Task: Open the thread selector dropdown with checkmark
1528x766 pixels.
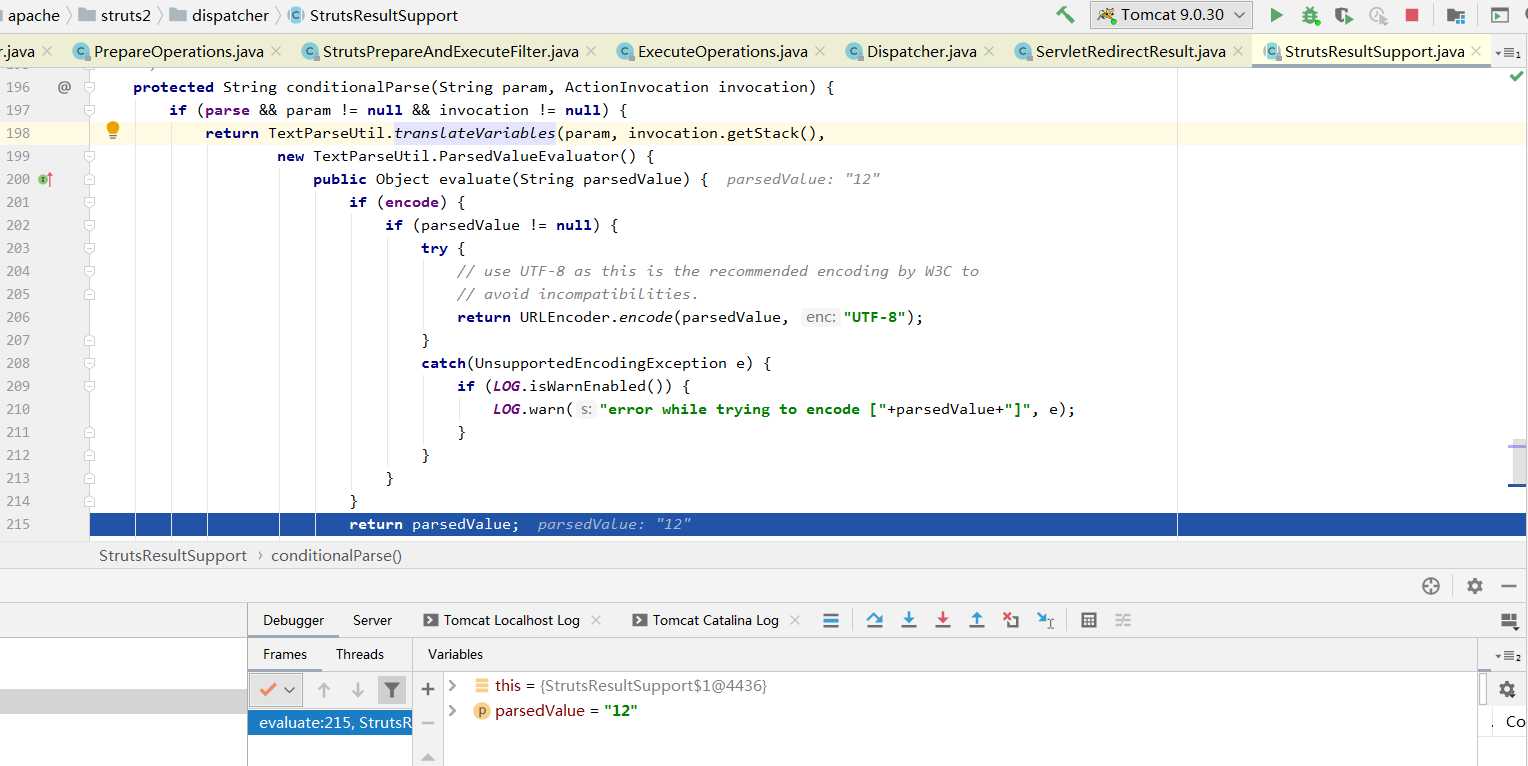Action: [278, 689]
